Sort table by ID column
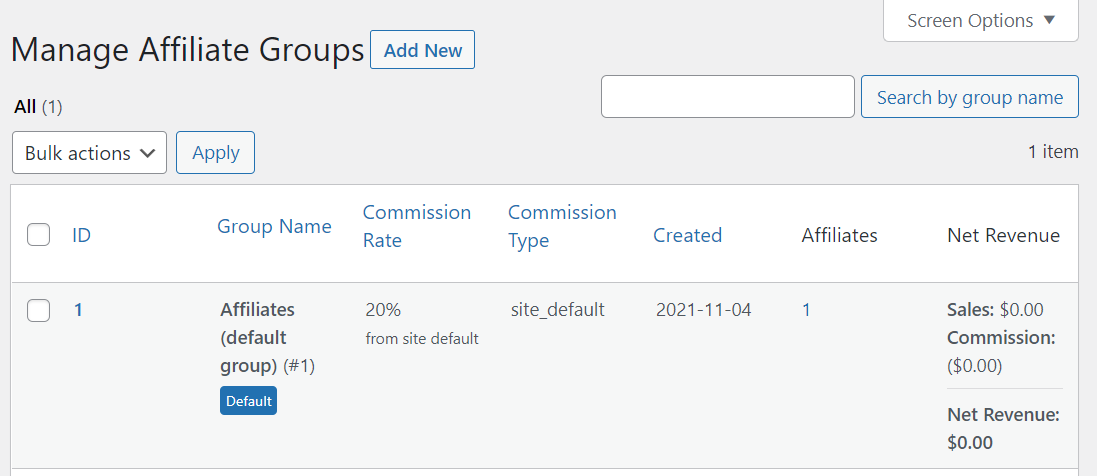Screen dimensions: 1097x476 click(81, 235)
